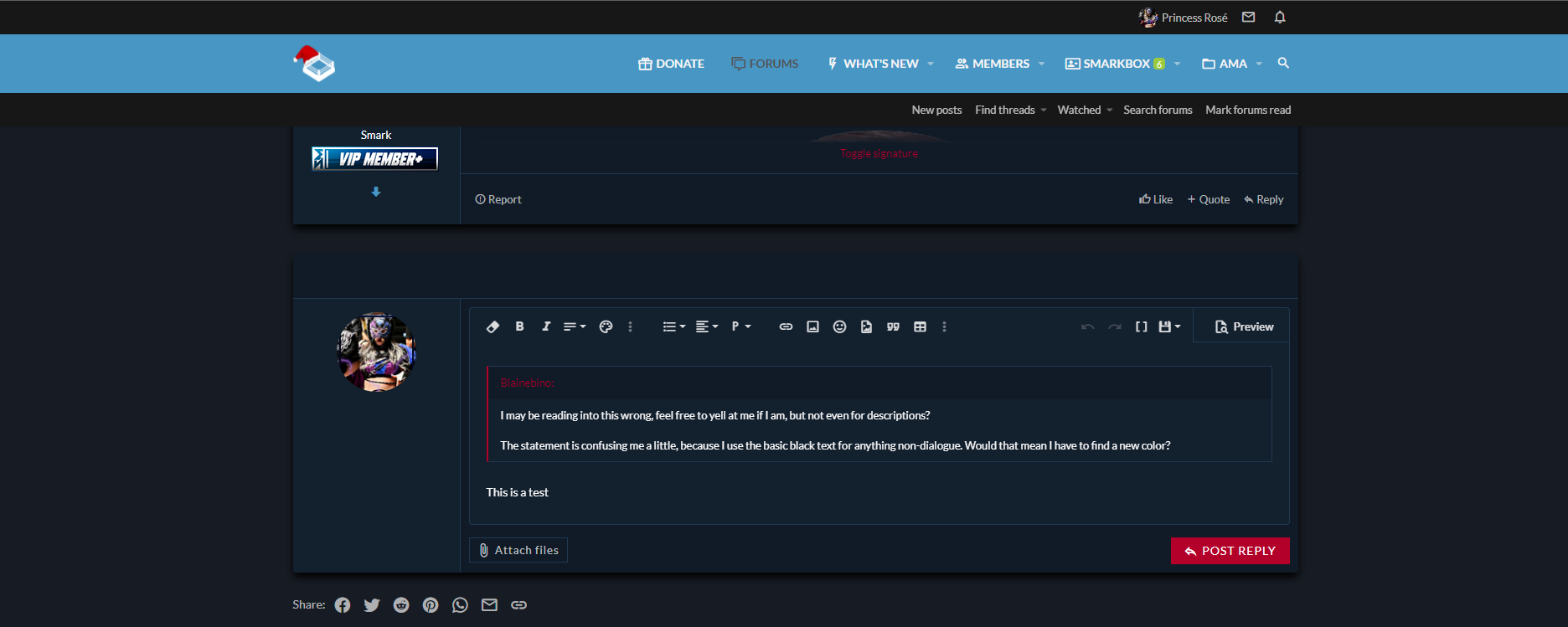Toggle italic text formatting
The width and height of the screenshot is (1568, 627).
(x=546, y=326)
